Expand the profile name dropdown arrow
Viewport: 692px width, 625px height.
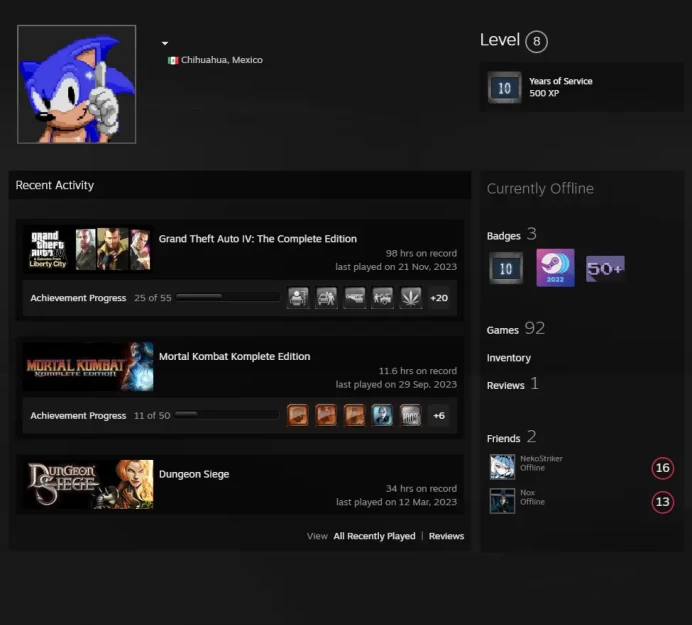point(165,43)
